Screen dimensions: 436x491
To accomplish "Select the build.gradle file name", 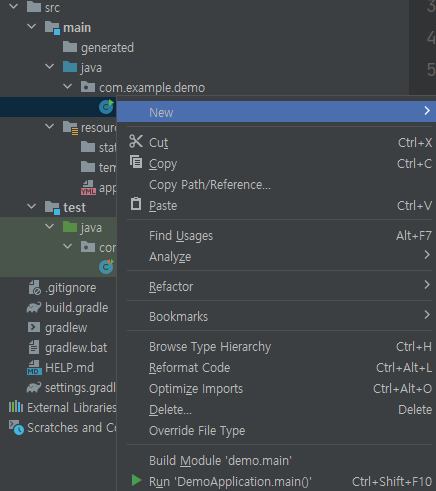I will click(77, 308).
